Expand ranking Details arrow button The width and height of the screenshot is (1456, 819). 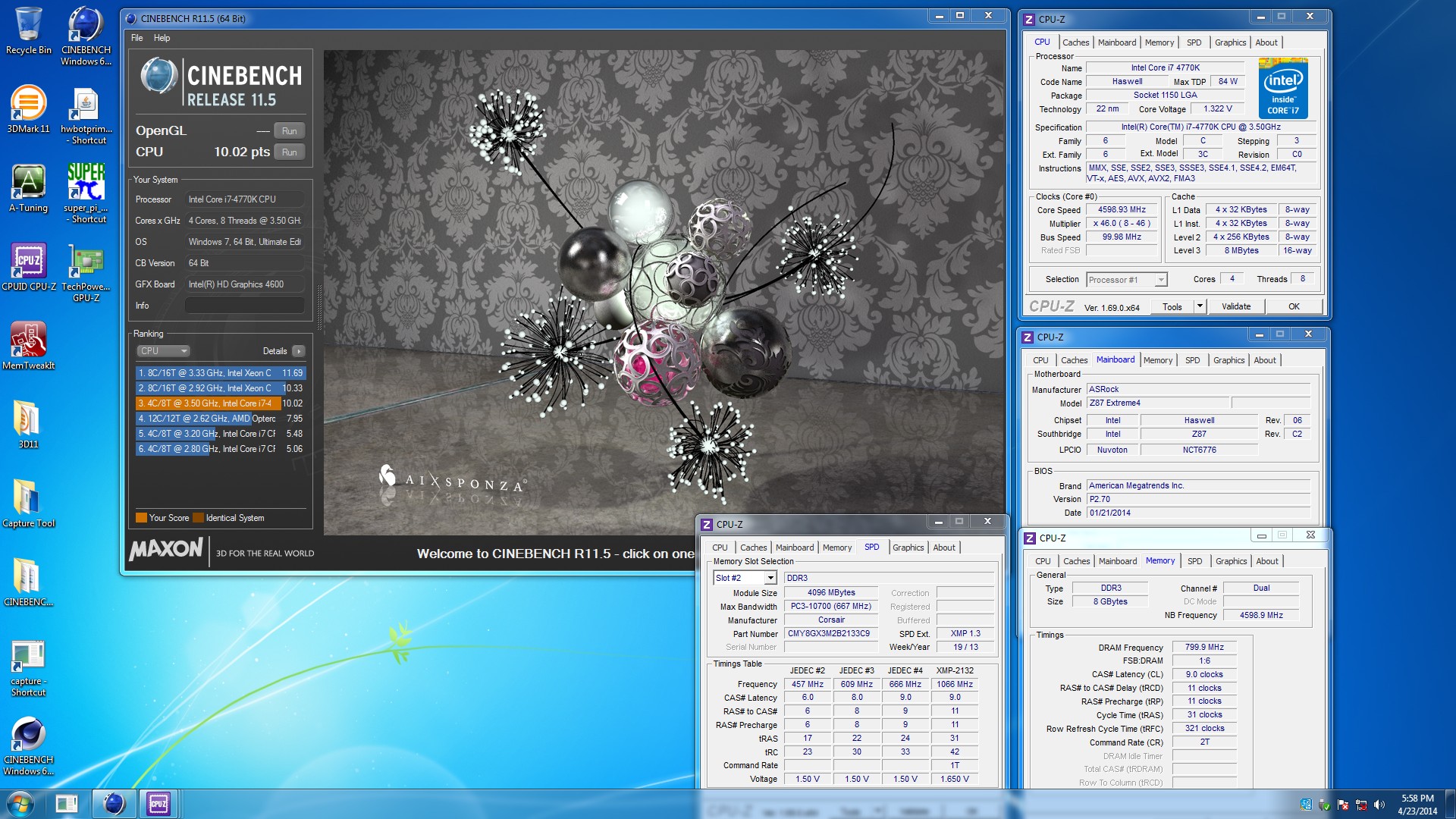[x=299, y=351]
